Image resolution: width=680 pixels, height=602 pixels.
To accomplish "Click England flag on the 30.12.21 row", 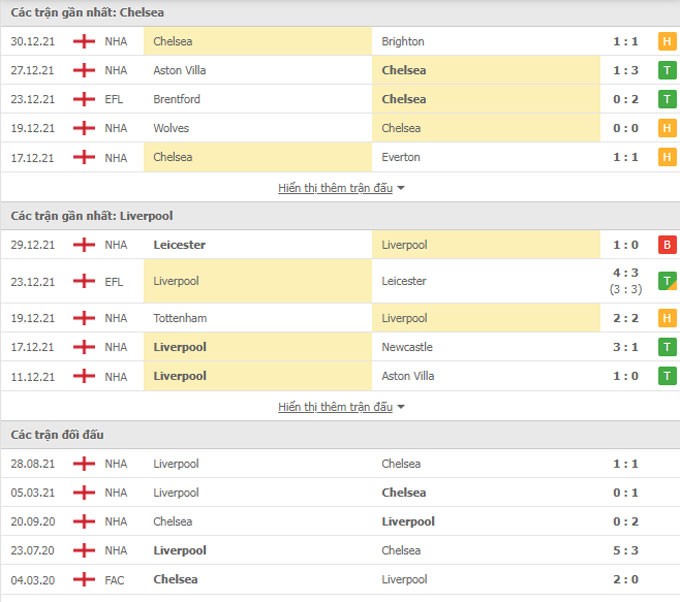I will click(x=84, y=42).
